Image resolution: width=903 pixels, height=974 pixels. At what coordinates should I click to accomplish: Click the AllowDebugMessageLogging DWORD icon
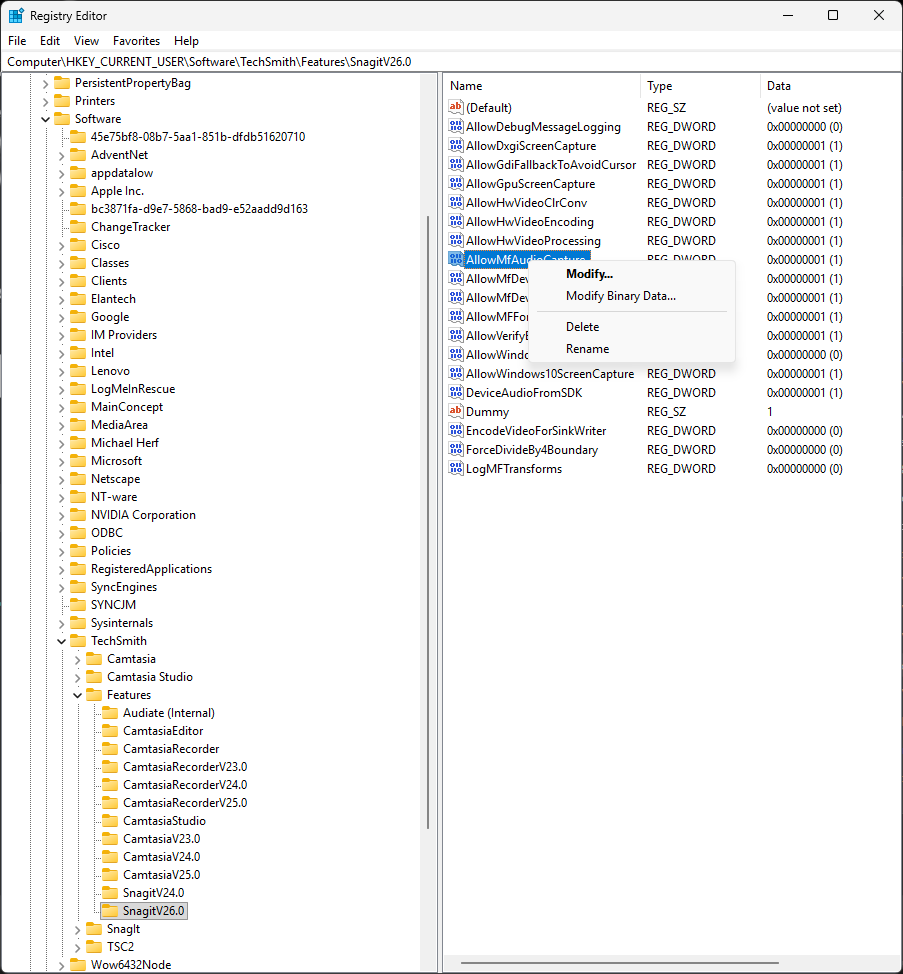click(x=456, y=126)
